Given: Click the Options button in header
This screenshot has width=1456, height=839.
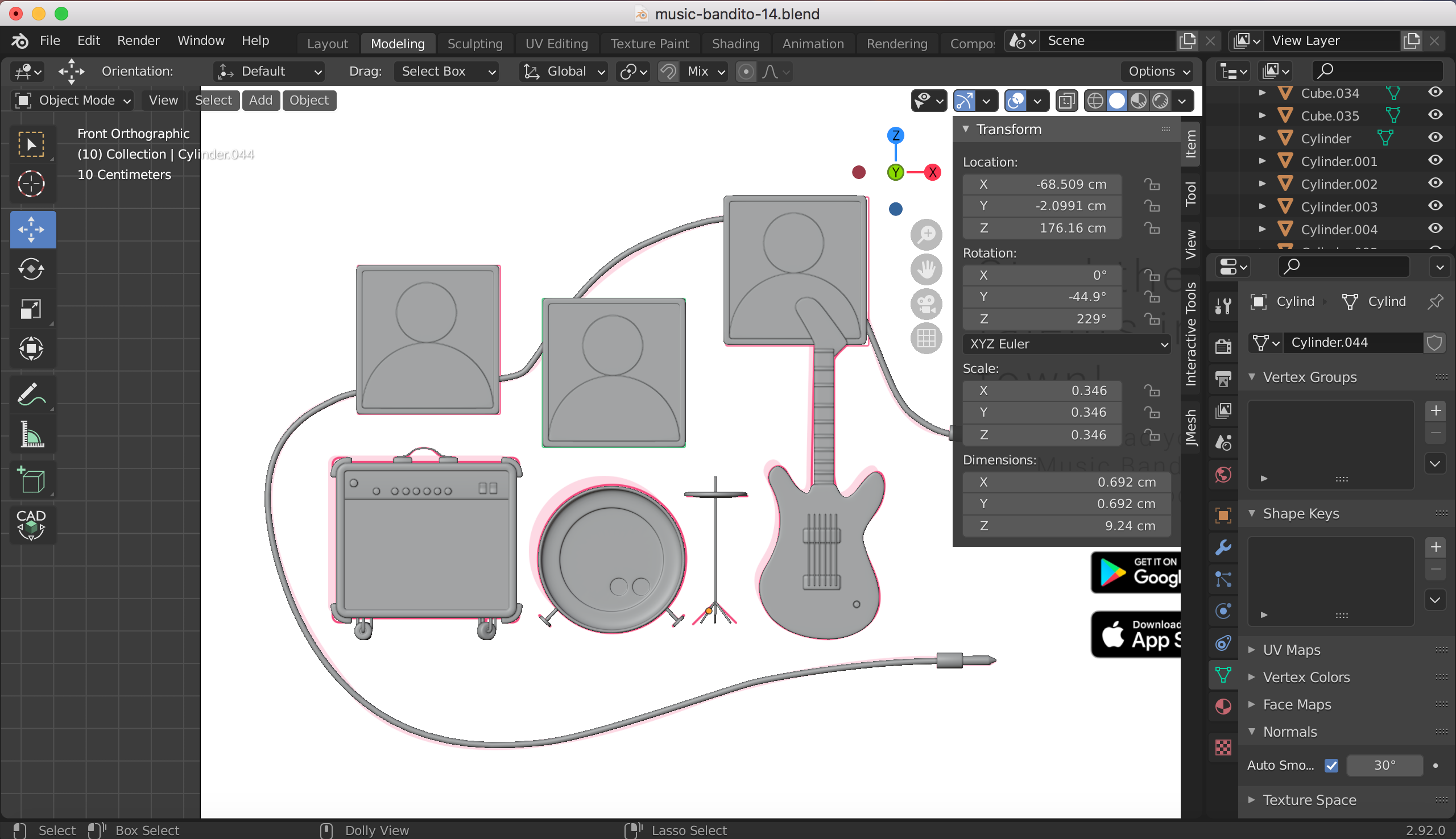Looking at the screenshot, I should coord(1159,72).
